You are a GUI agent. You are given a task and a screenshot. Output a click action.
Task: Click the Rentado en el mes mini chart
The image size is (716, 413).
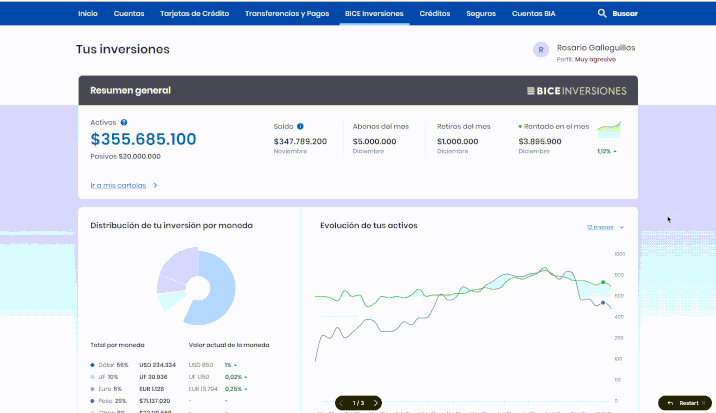(609, 130)
